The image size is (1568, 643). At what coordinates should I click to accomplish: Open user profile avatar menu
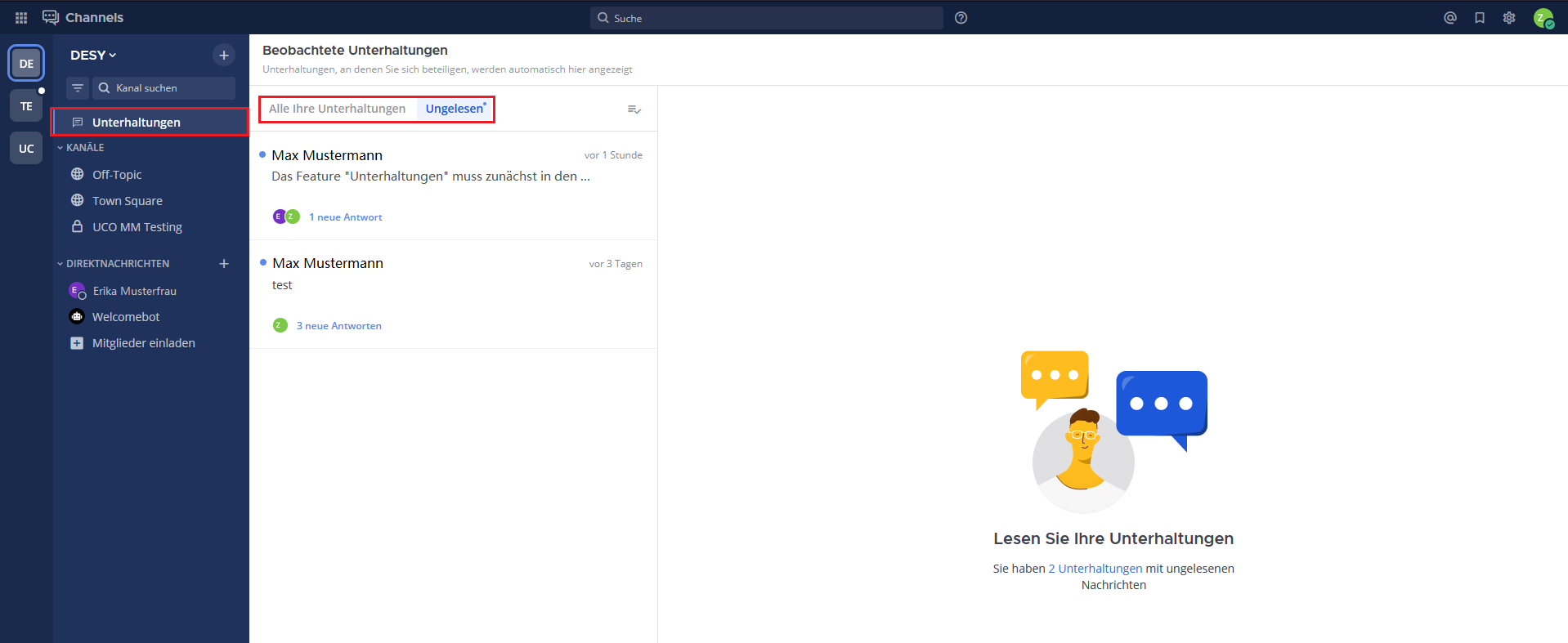1543,18
